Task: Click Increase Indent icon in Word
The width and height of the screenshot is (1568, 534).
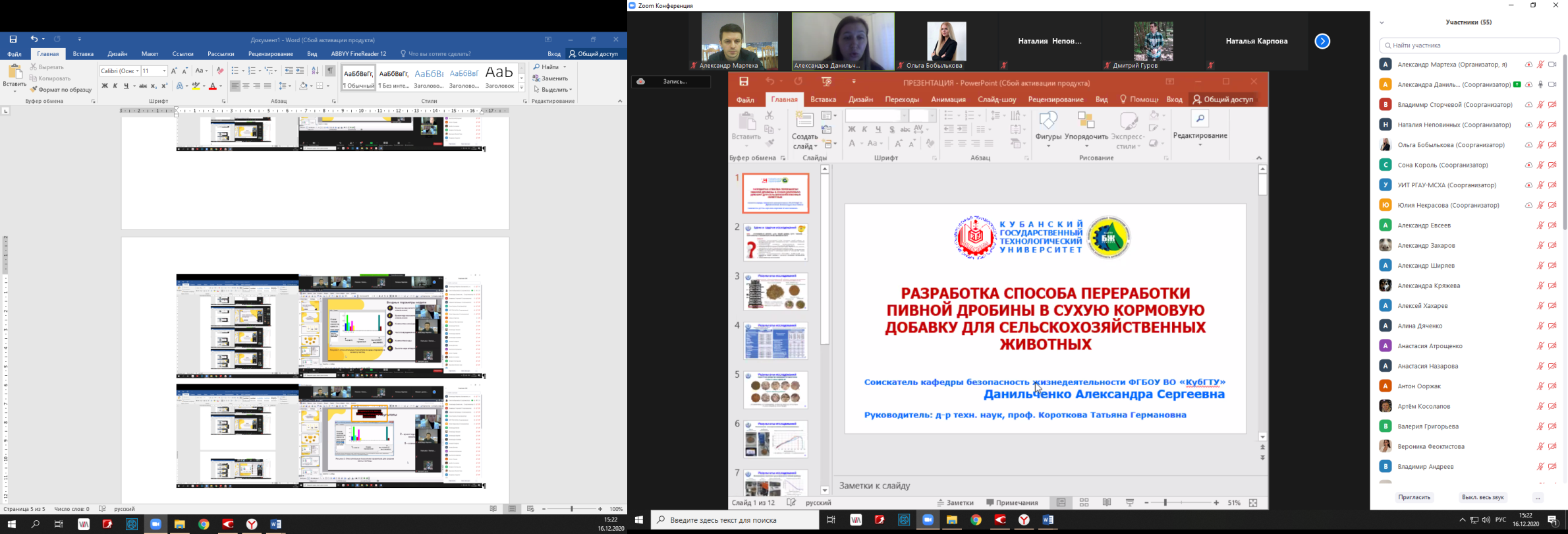Action: click(300, 71)
